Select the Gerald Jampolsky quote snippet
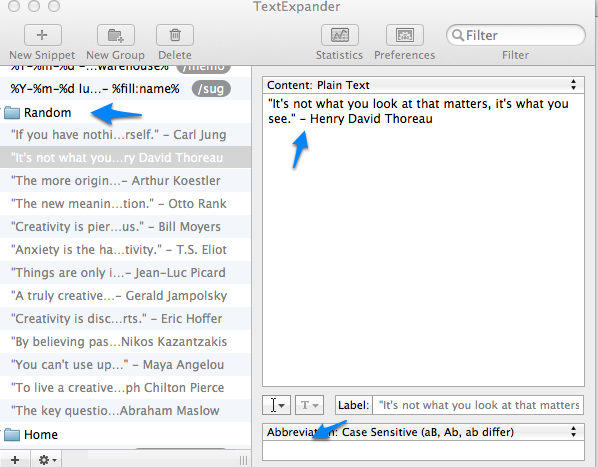 coord(125,295)
